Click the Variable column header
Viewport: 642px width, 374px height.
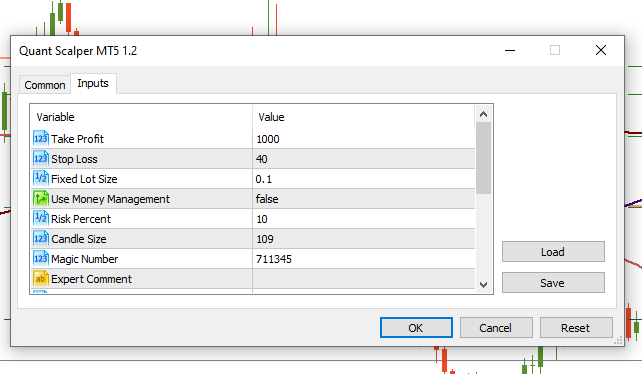point(141,117)
